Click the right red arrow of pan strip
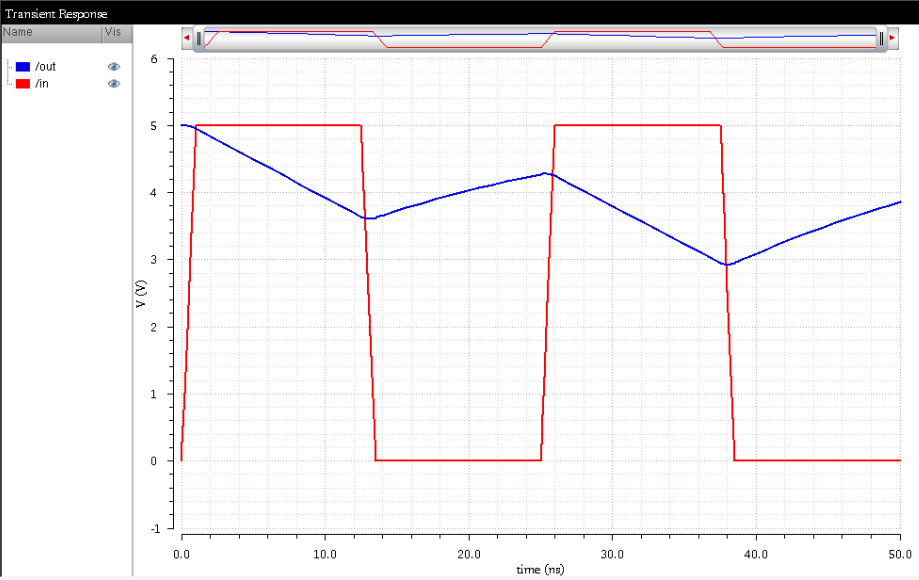 click(892, 38)
